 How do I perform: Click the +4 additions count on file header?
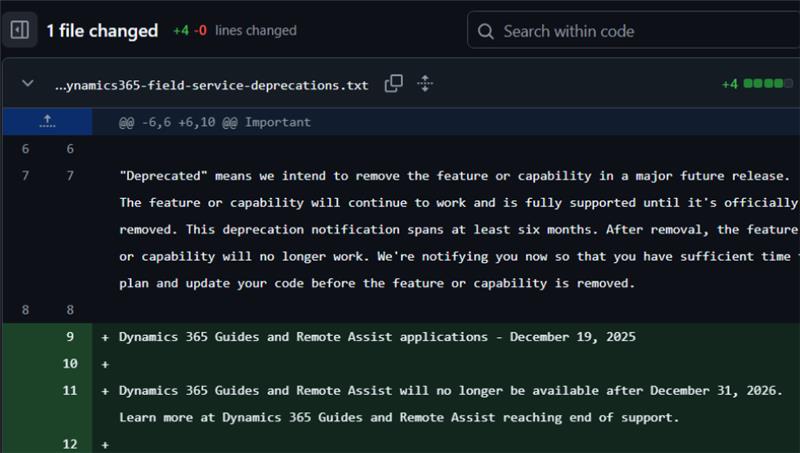pyautogui.click(x=729, y=84)
